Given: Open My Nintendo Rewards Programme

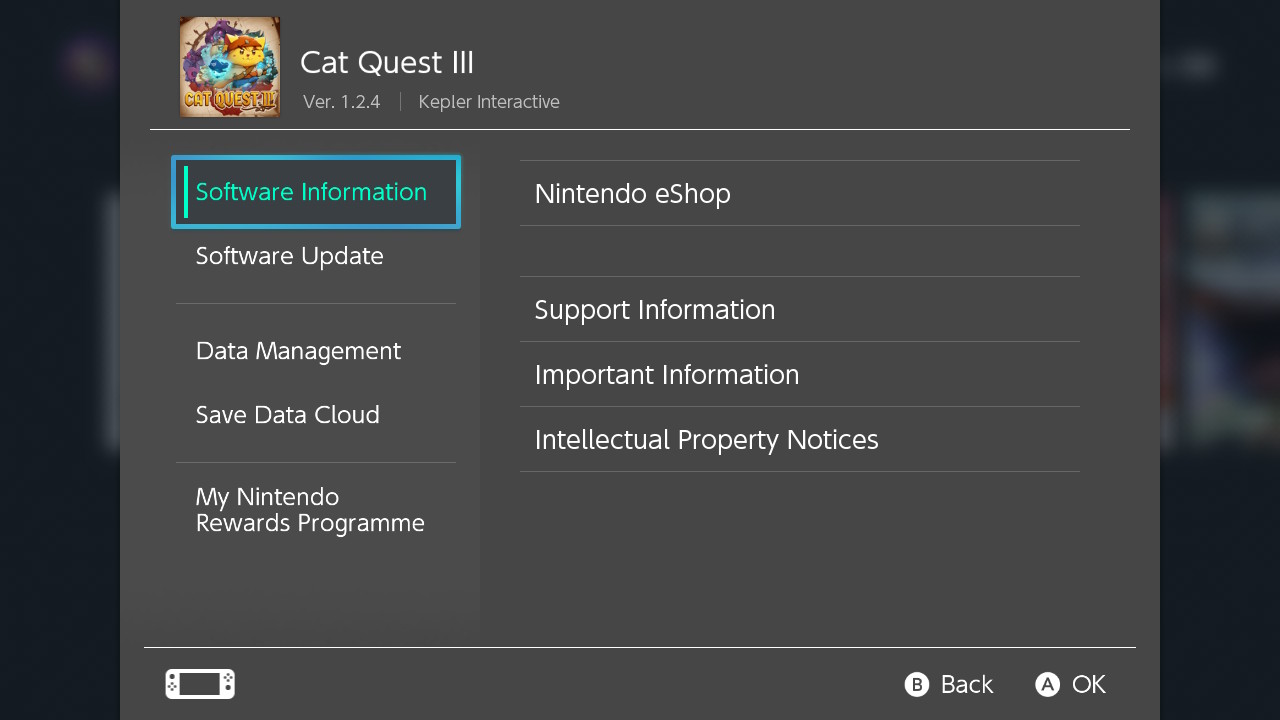Looking at the screenshot, I should coord(316,510).
